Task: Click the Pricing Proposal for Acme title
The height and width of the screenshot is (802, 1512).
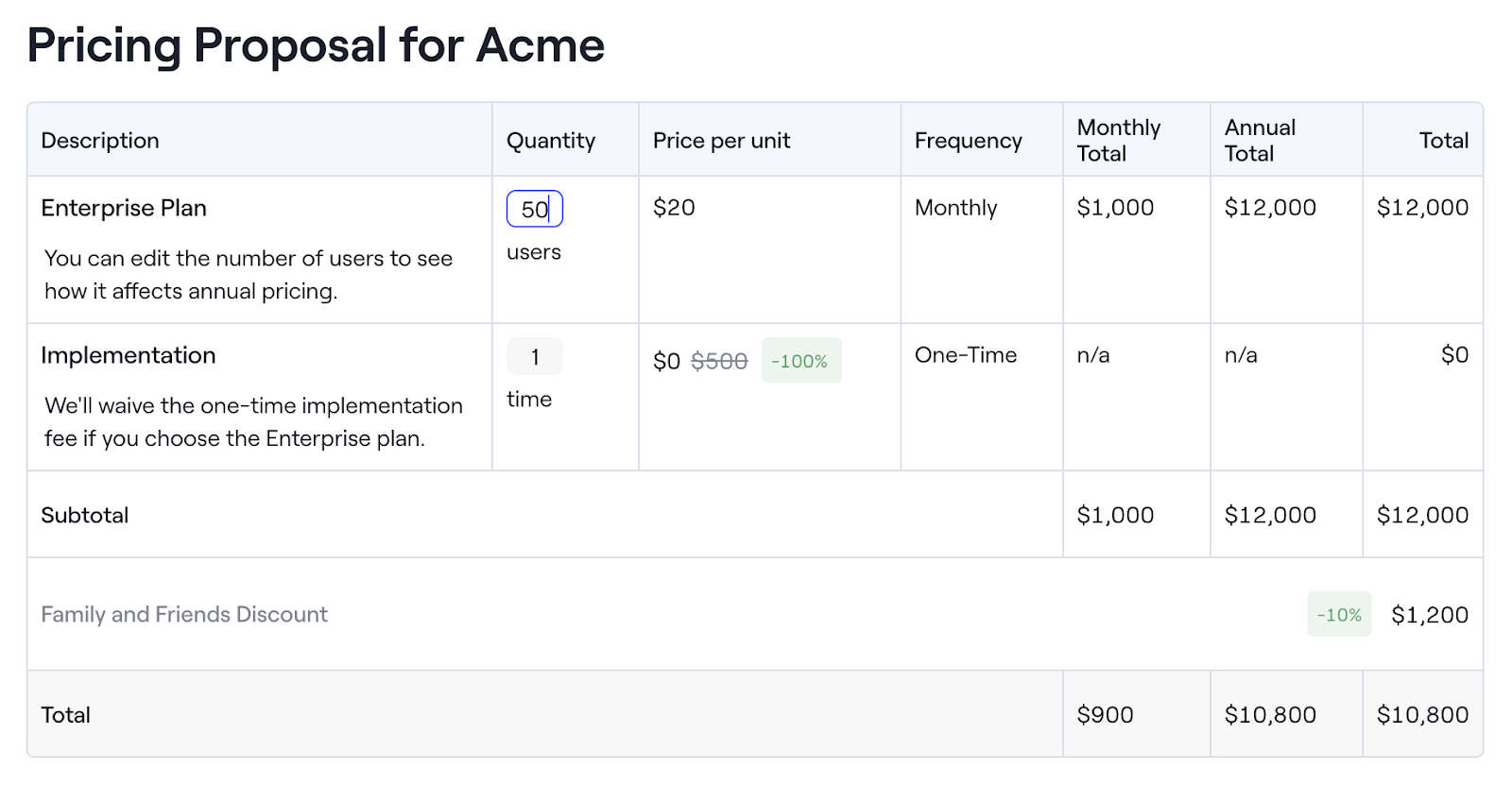Action: [316, 45]
